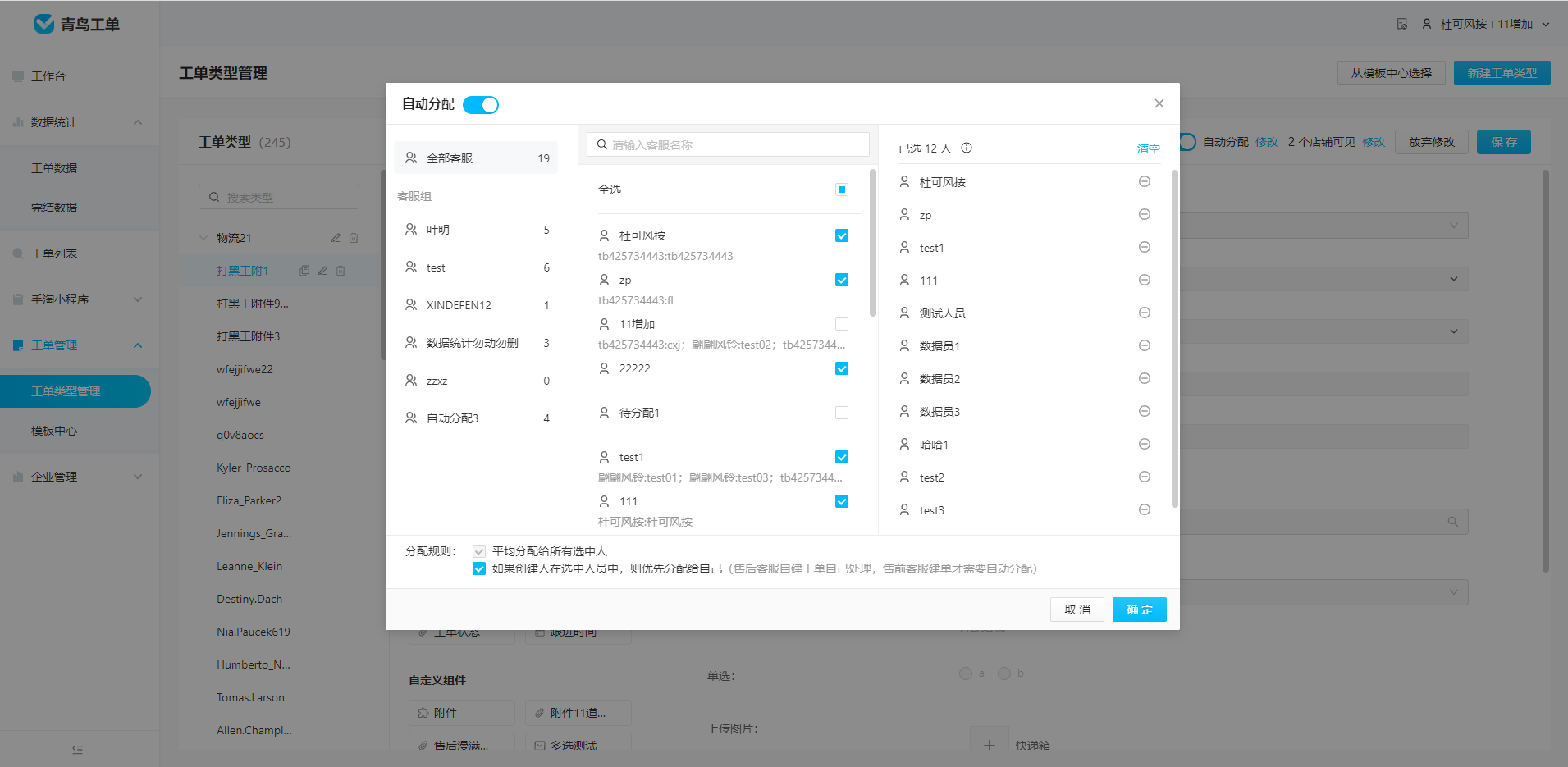Check the 待分配1 agent checkbox
The image size is (1568, 767).
click(841, 413)
